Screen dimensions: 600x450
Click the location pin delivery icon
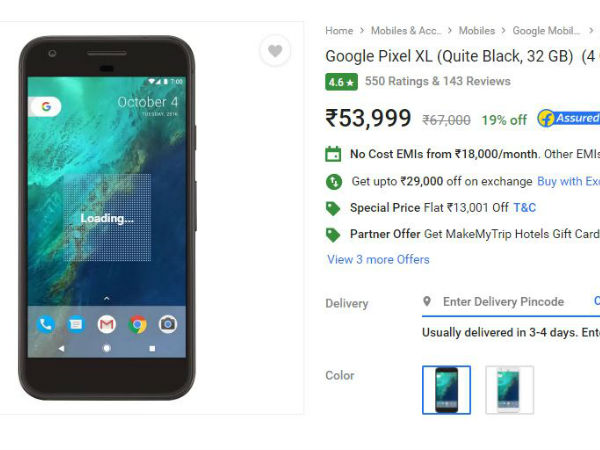427,301
